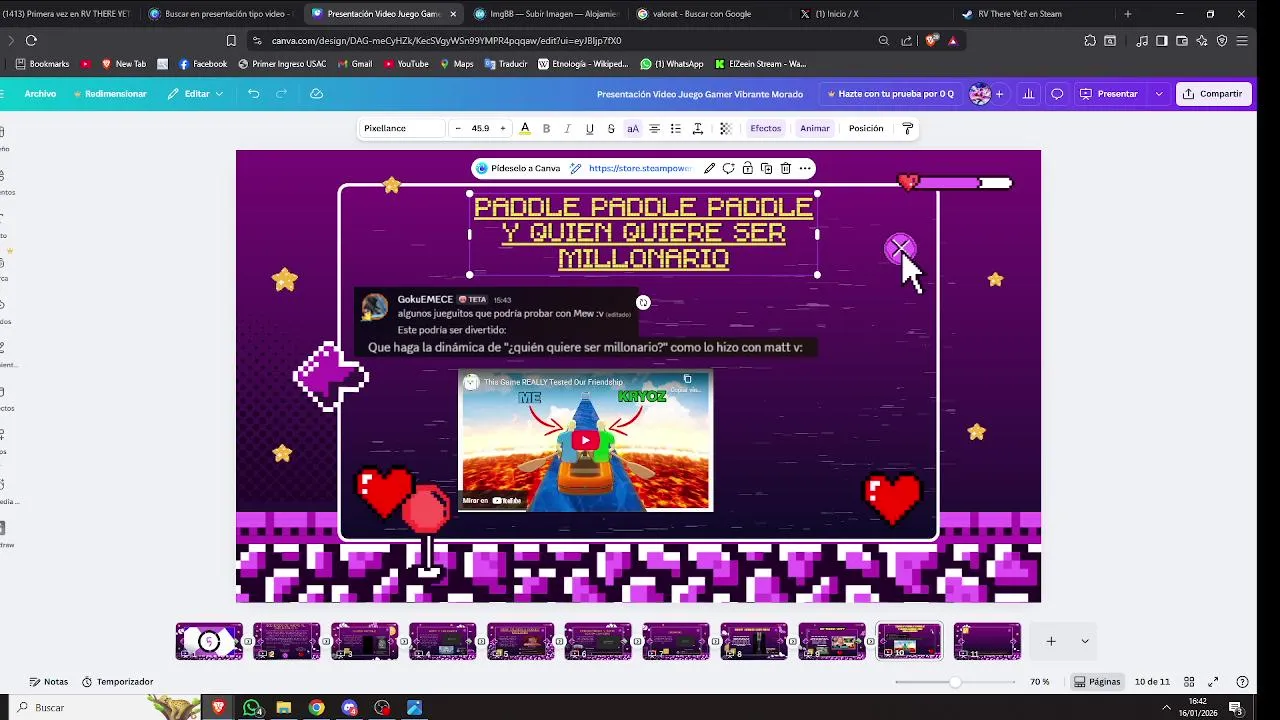Enter fullscreen with expand icon
This screenshot has width=1280, height=720.
point(1213,682)
